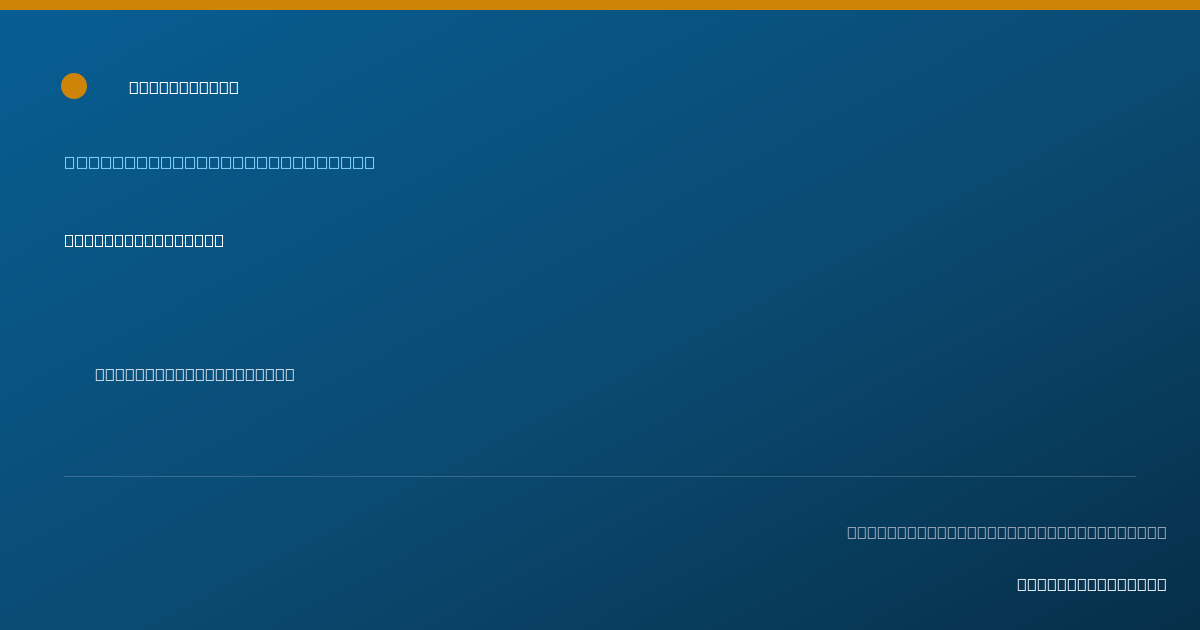Click empty blue area between subtitle and indented line
The height and width of the screenshot is (630, 1200).
400,307
